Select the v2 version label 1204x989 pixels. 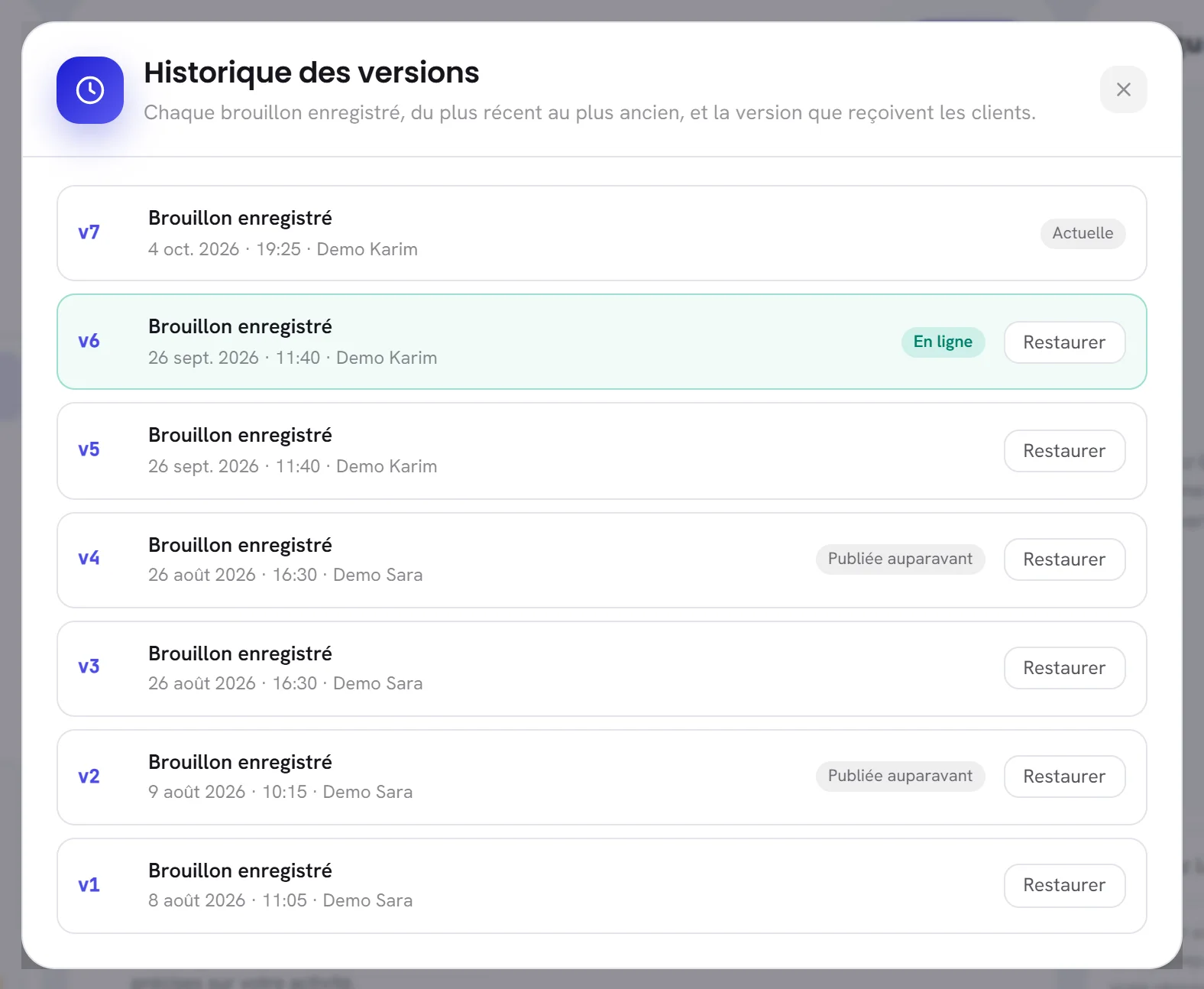coord(89,777)
